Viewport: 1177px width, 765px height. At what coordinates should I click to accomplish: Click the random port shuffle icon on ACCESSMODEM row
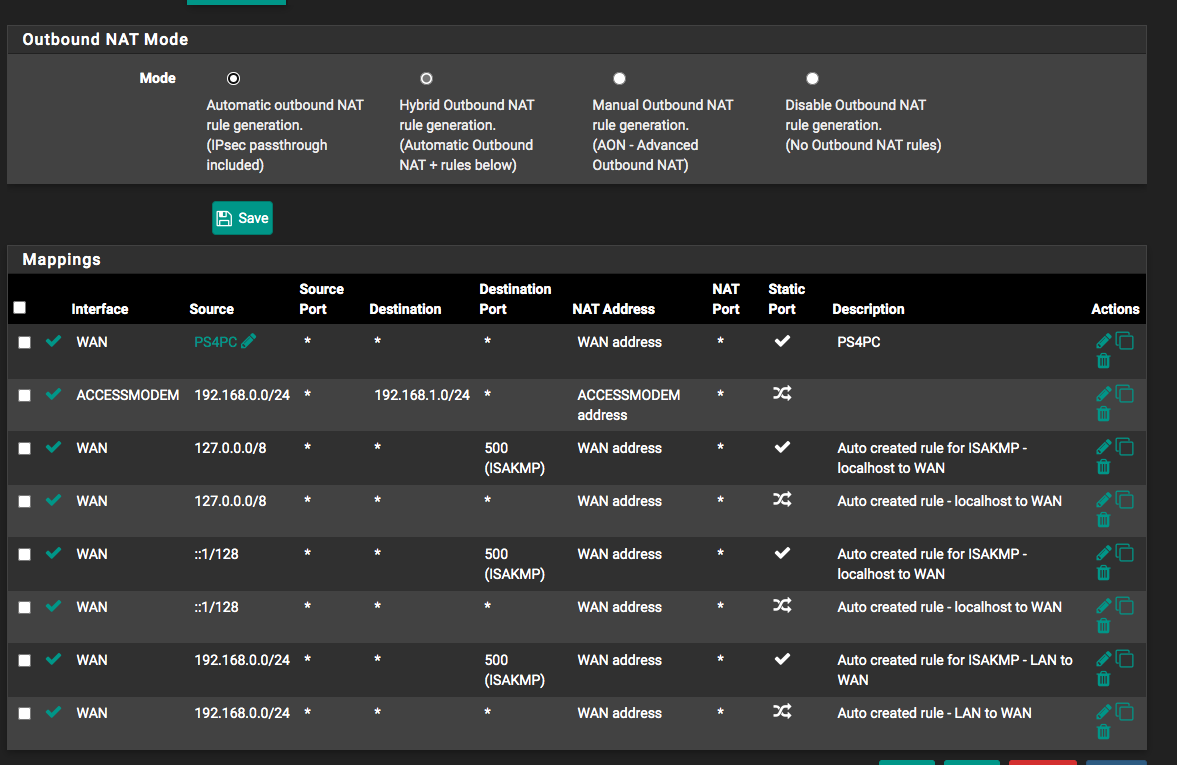782,393
